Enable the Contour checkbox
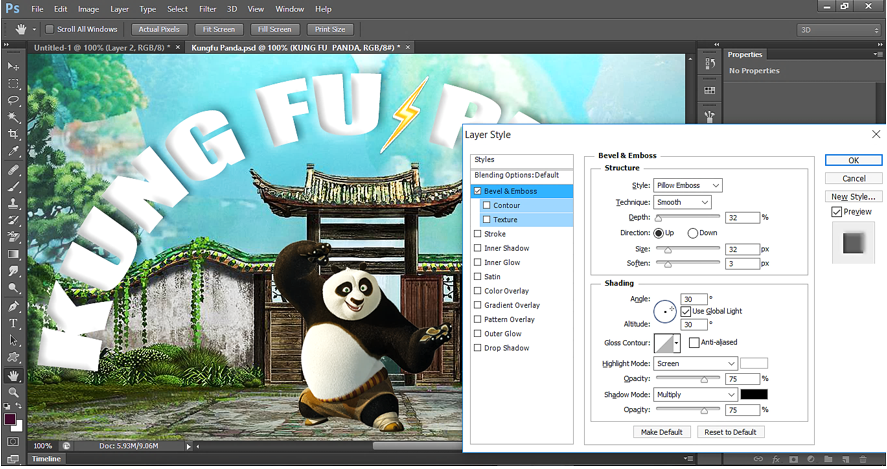This screenshot has height=469, width=887. click(x=486, y=205)
